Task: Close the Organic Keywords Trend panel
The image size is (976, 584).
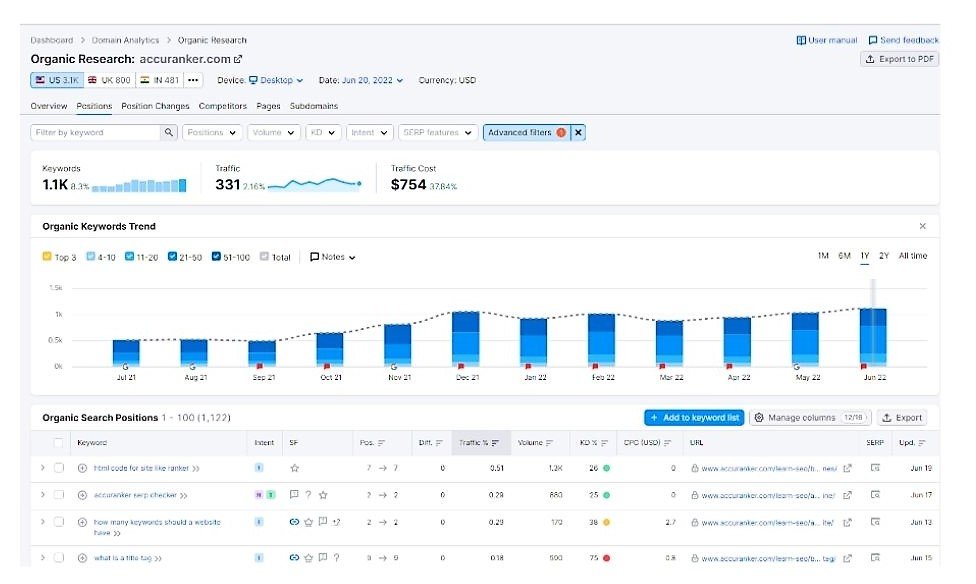Action: (922, 226)
